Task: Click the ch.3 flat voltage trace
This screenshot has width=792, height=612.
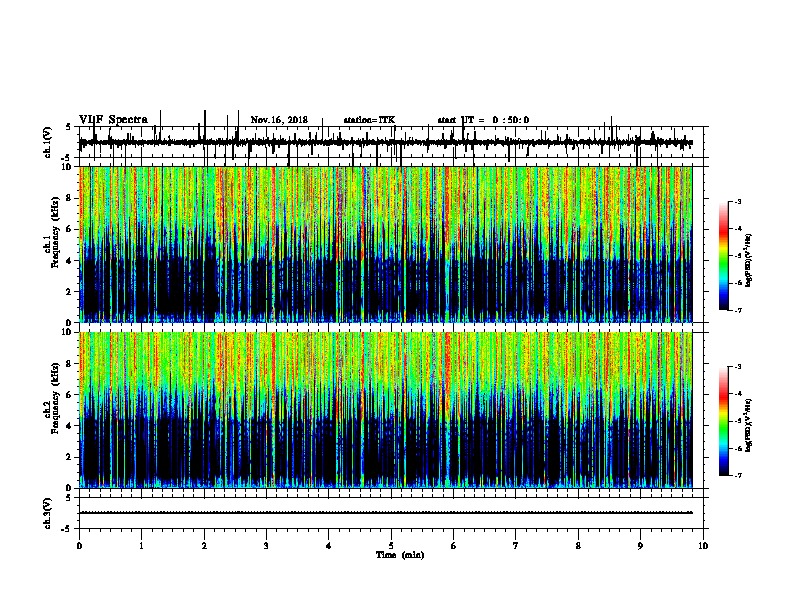Action: [x=385, y=513]
